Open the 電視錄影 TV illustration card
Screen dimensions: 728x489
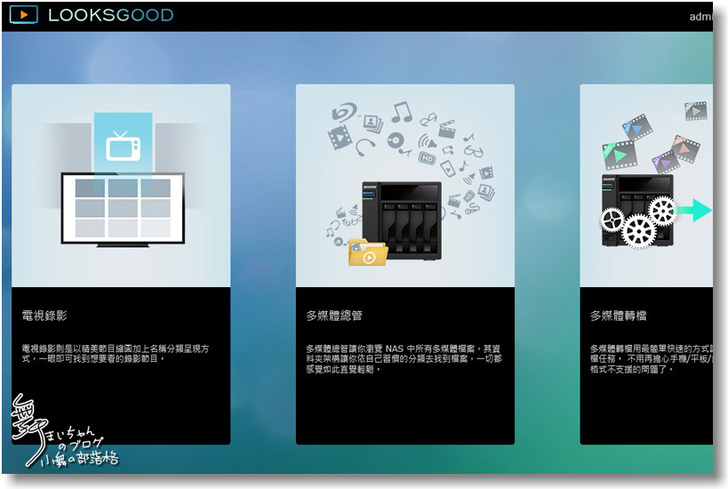[121, 185]
